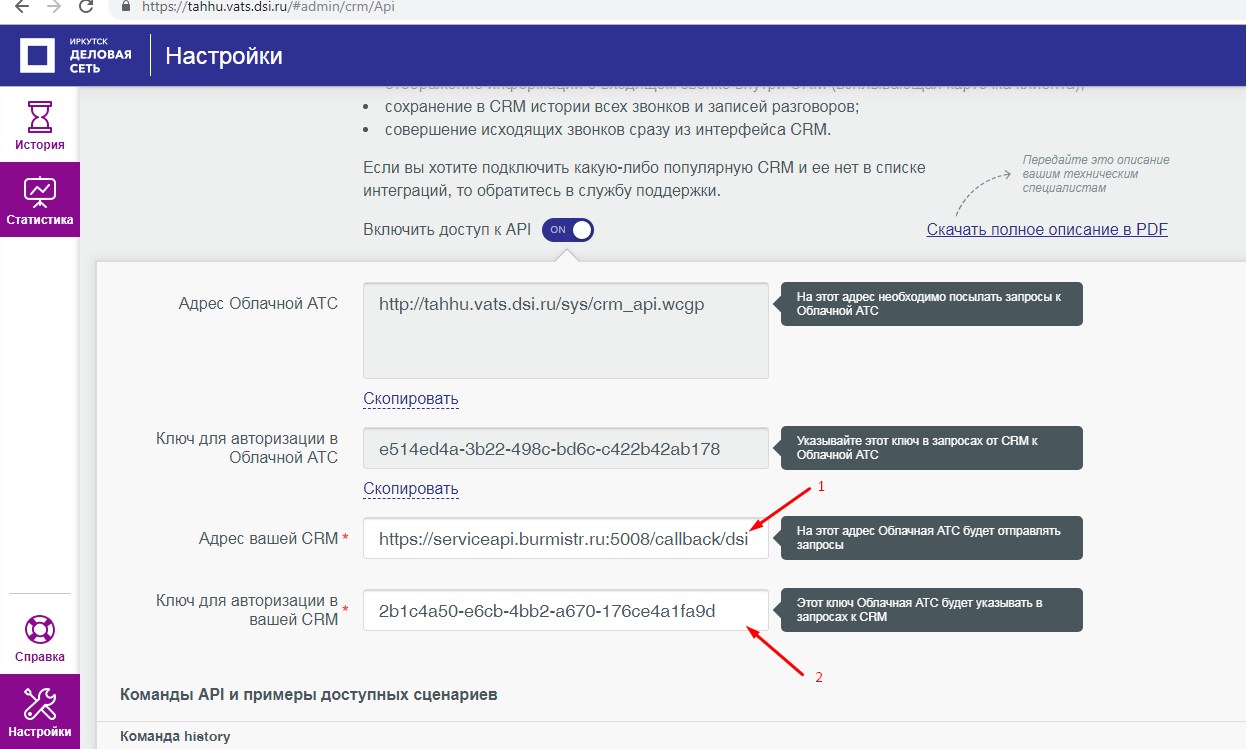Toggle the 'Включить доступ к API' switch

point(568,230)
